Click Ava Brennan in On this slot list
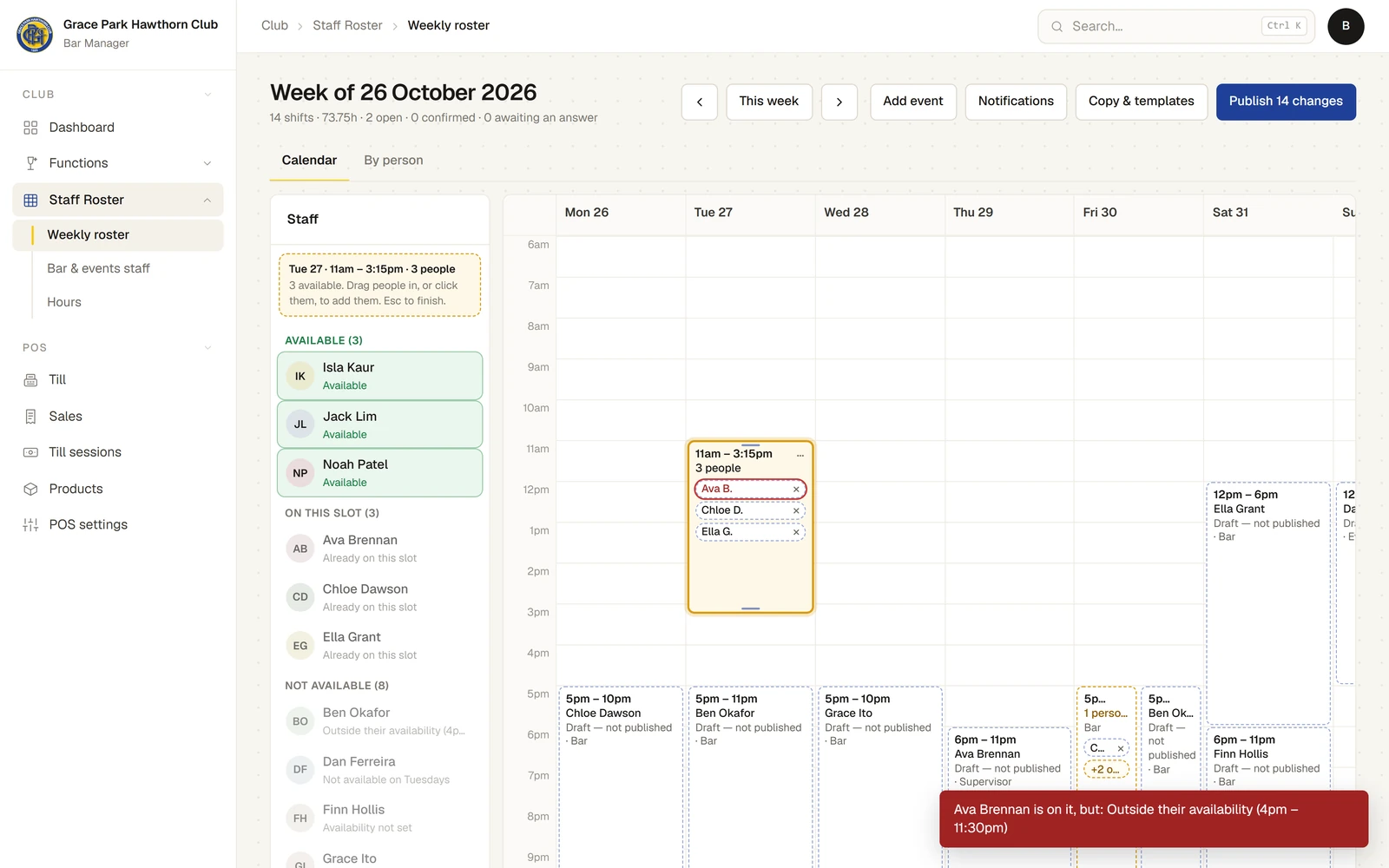Viewport: 1389px width, 868px height. (379, 549)
